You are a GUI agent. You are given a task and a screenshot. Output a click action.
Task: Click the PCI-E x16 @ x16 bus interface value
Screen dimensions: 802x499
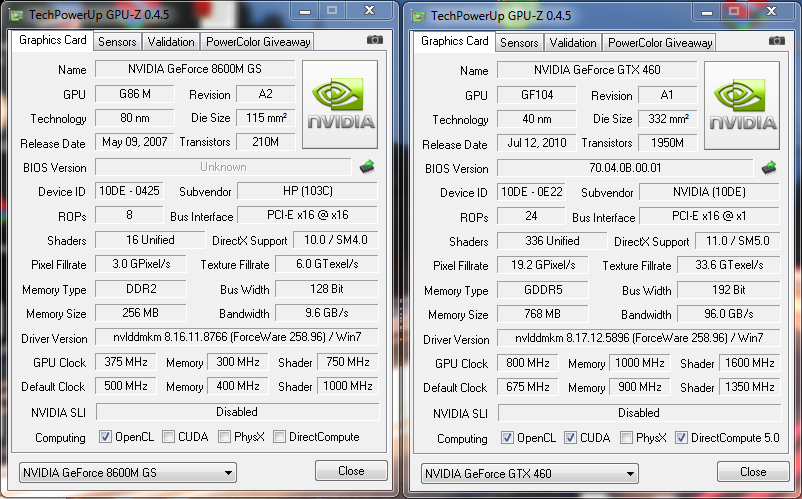(307, 215)
